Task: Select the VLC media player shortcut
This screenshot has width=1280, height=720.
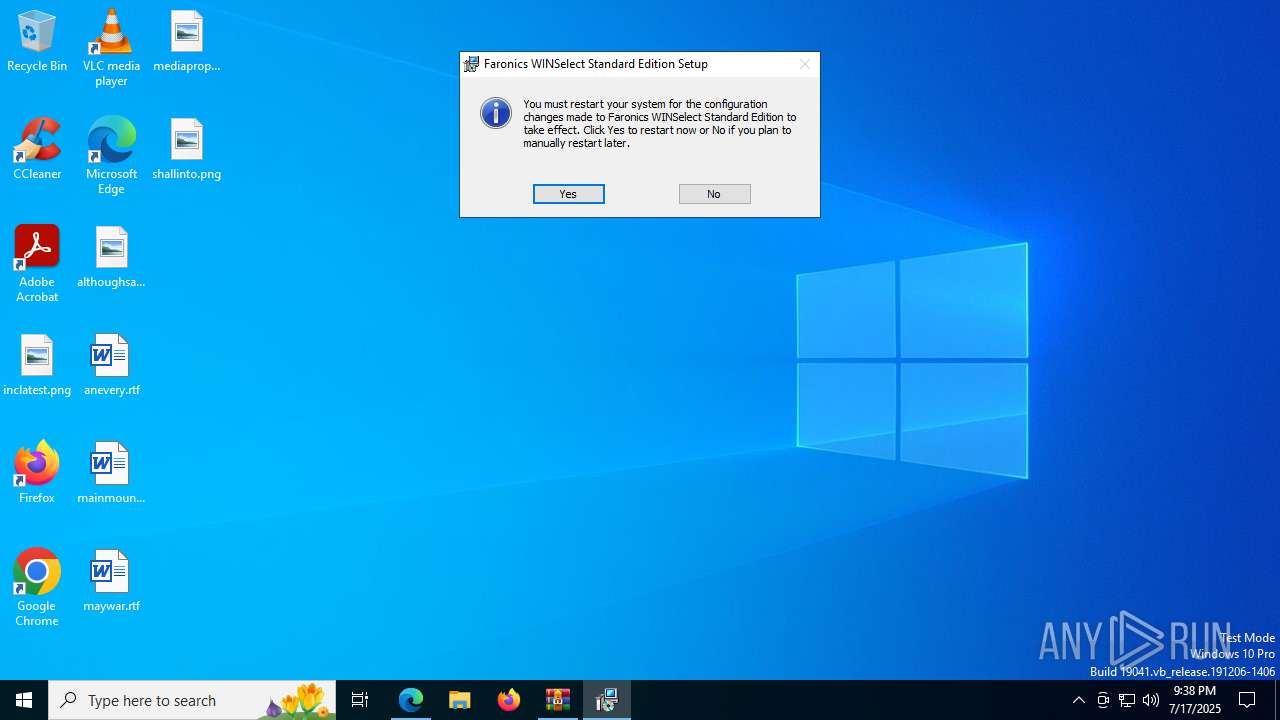Action: pos(111,48)
